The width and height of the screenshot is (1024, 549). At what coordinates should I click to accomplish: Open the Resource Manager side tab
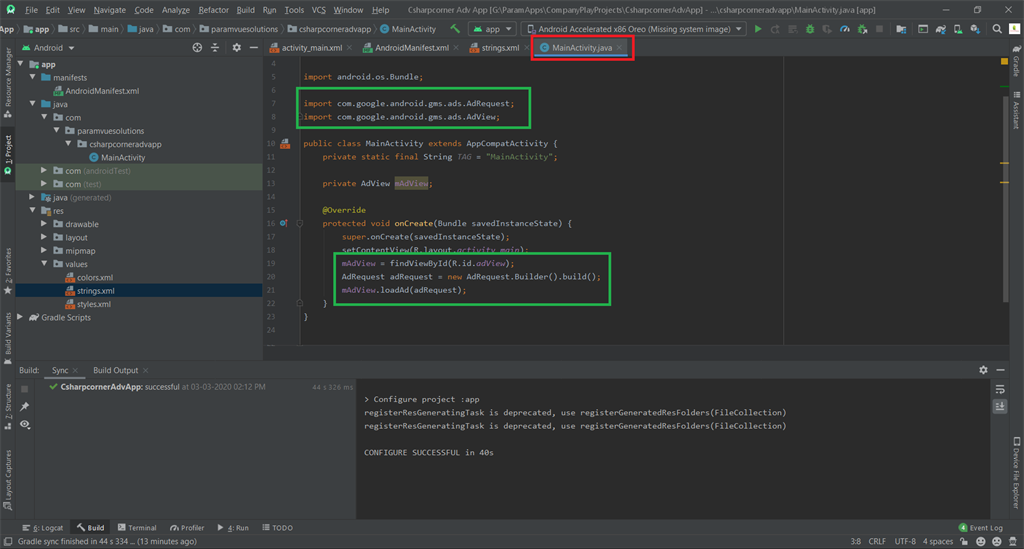pyautogui.click(x=8, y=83)
